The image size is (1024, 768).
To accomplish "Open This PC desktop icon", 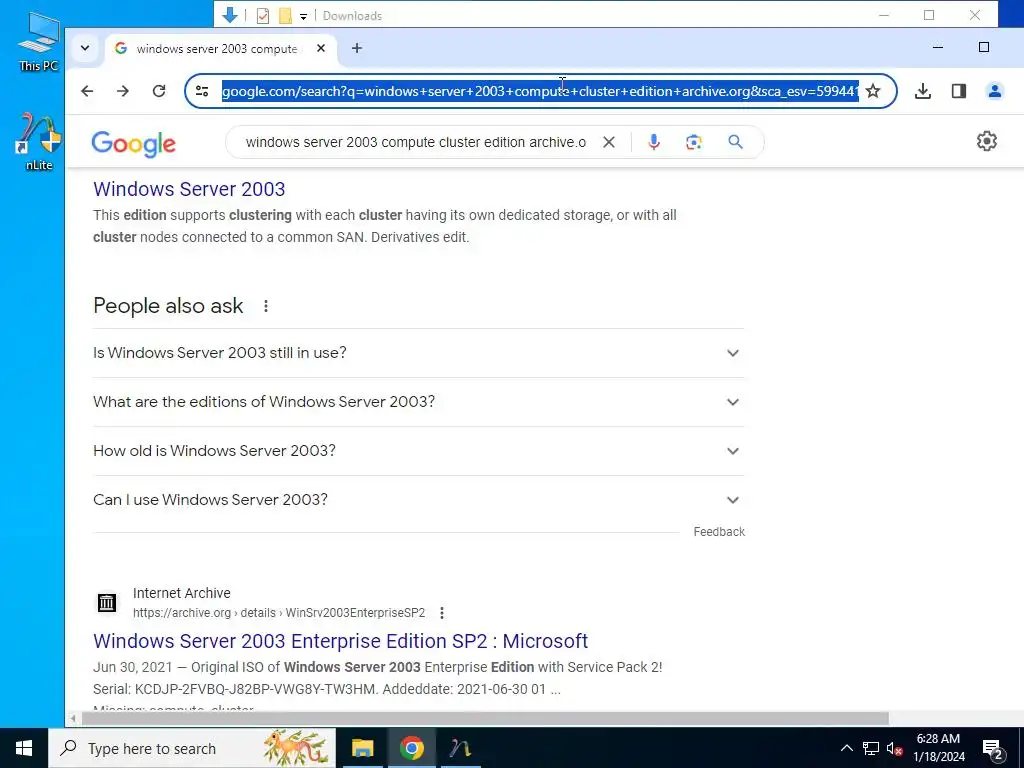I will pyautogui.click(x=39, y=41).
